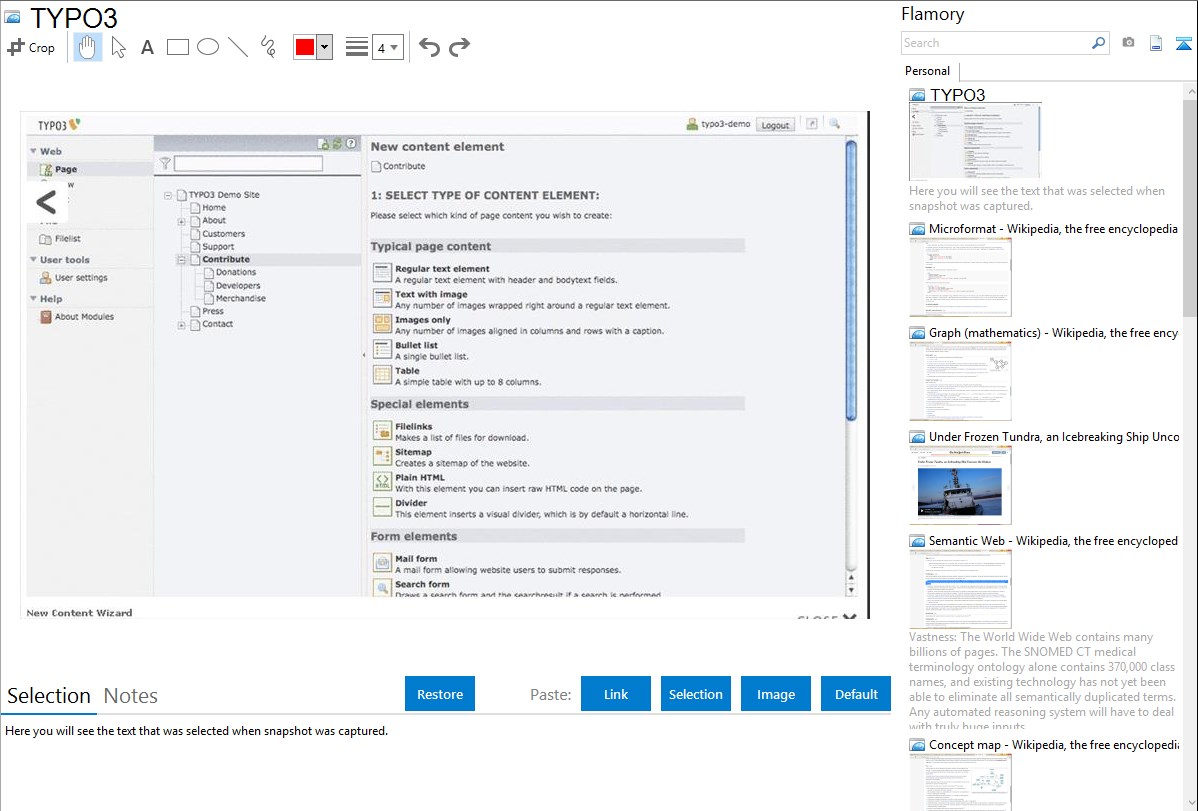Open the Personal tab
Viewport: 1198px width, 811px height.
click(x=928, y=71)
